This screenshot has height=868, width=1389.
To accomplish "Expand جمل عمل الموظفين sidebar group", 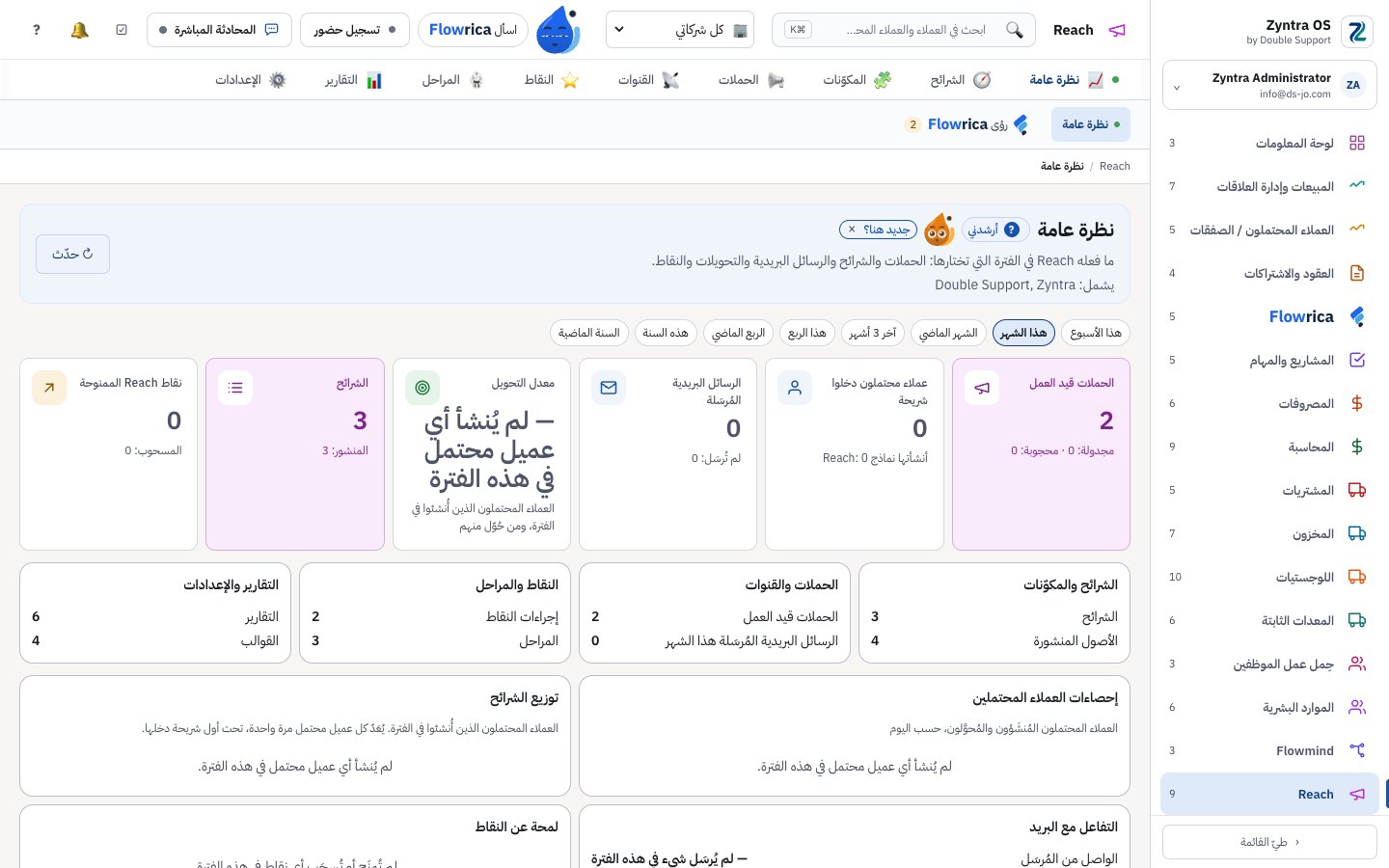I will 1269,664.
